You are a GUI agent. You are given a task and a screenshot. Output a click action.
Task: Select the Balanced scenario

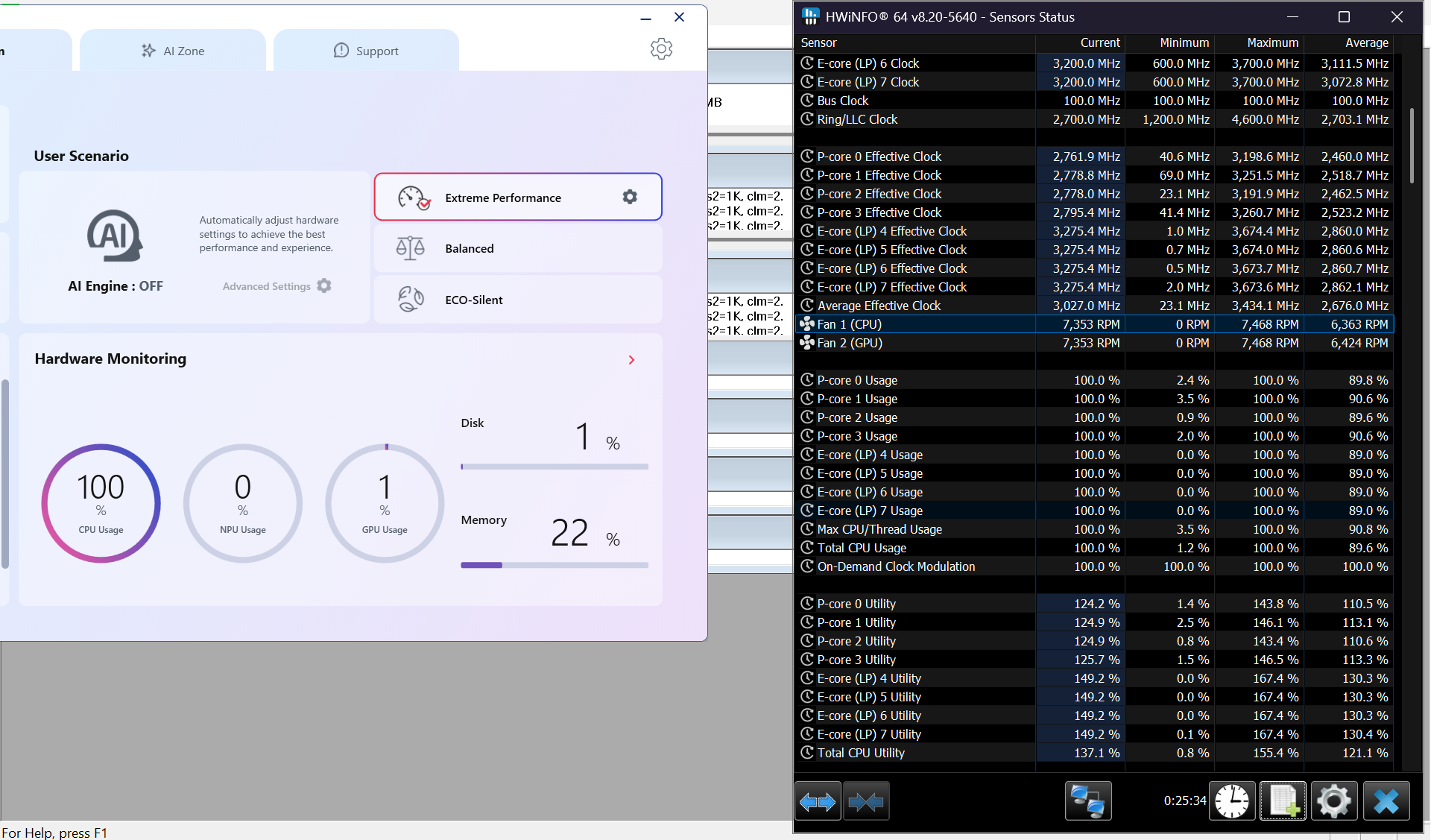(518, 248)
